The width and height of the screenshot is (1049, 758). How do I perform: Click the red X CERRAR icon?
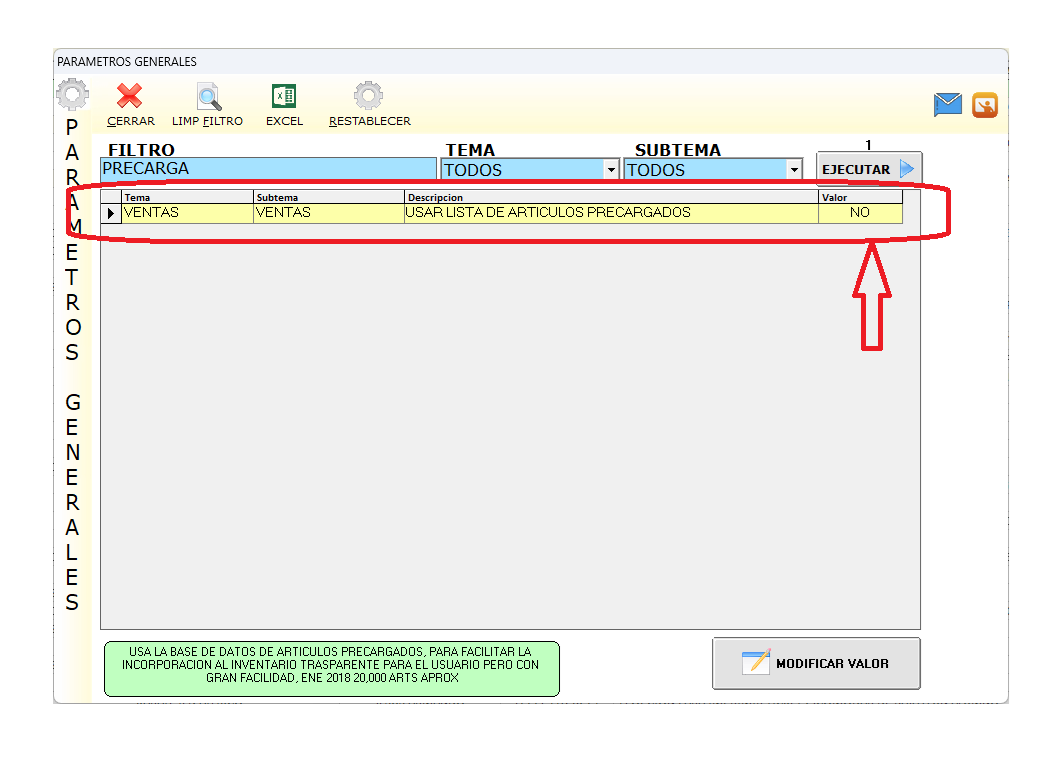pos(130,97)
